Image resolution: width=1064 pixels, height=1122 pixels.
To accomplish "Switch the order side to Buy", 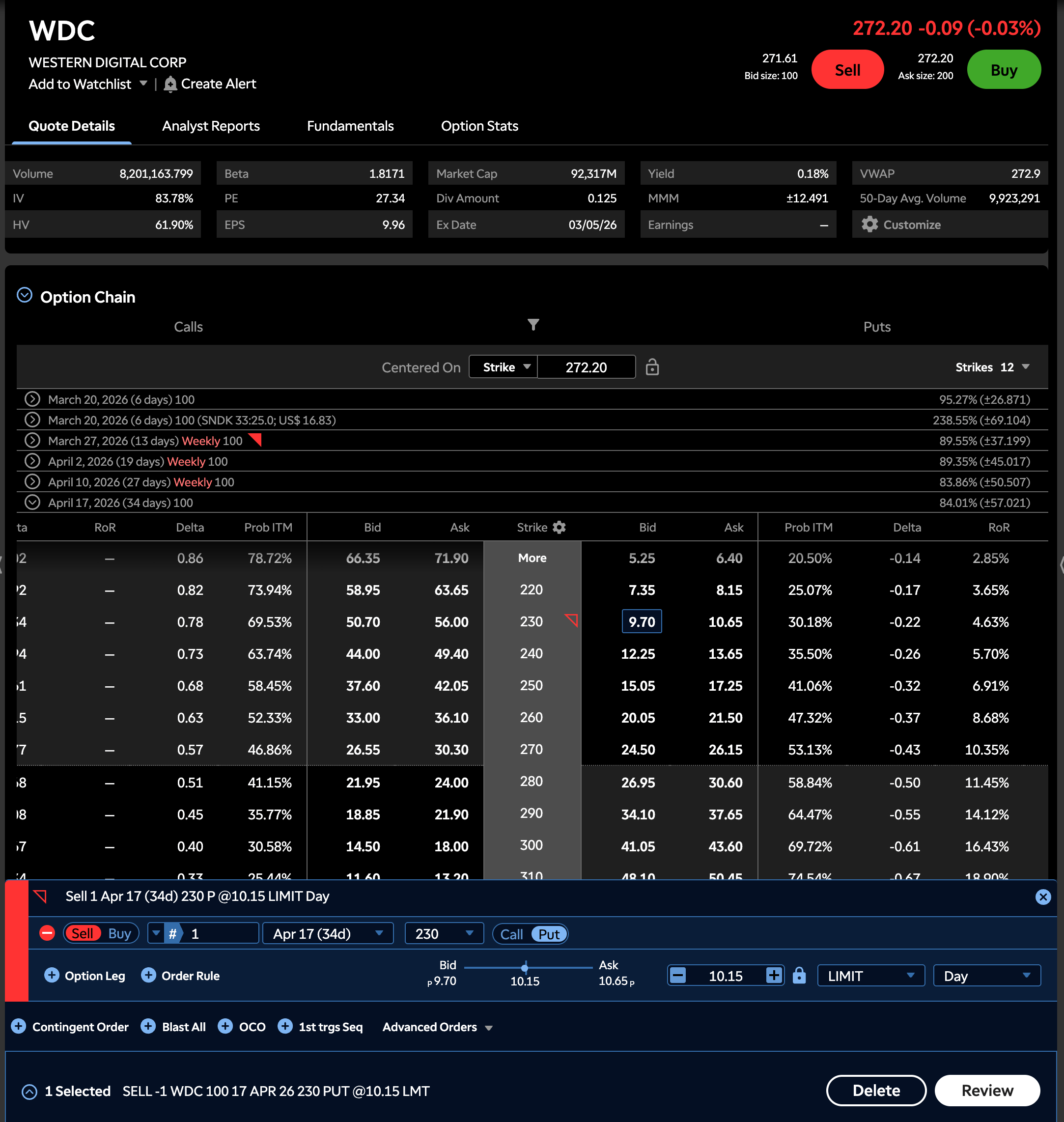I will tap(119, 933).
